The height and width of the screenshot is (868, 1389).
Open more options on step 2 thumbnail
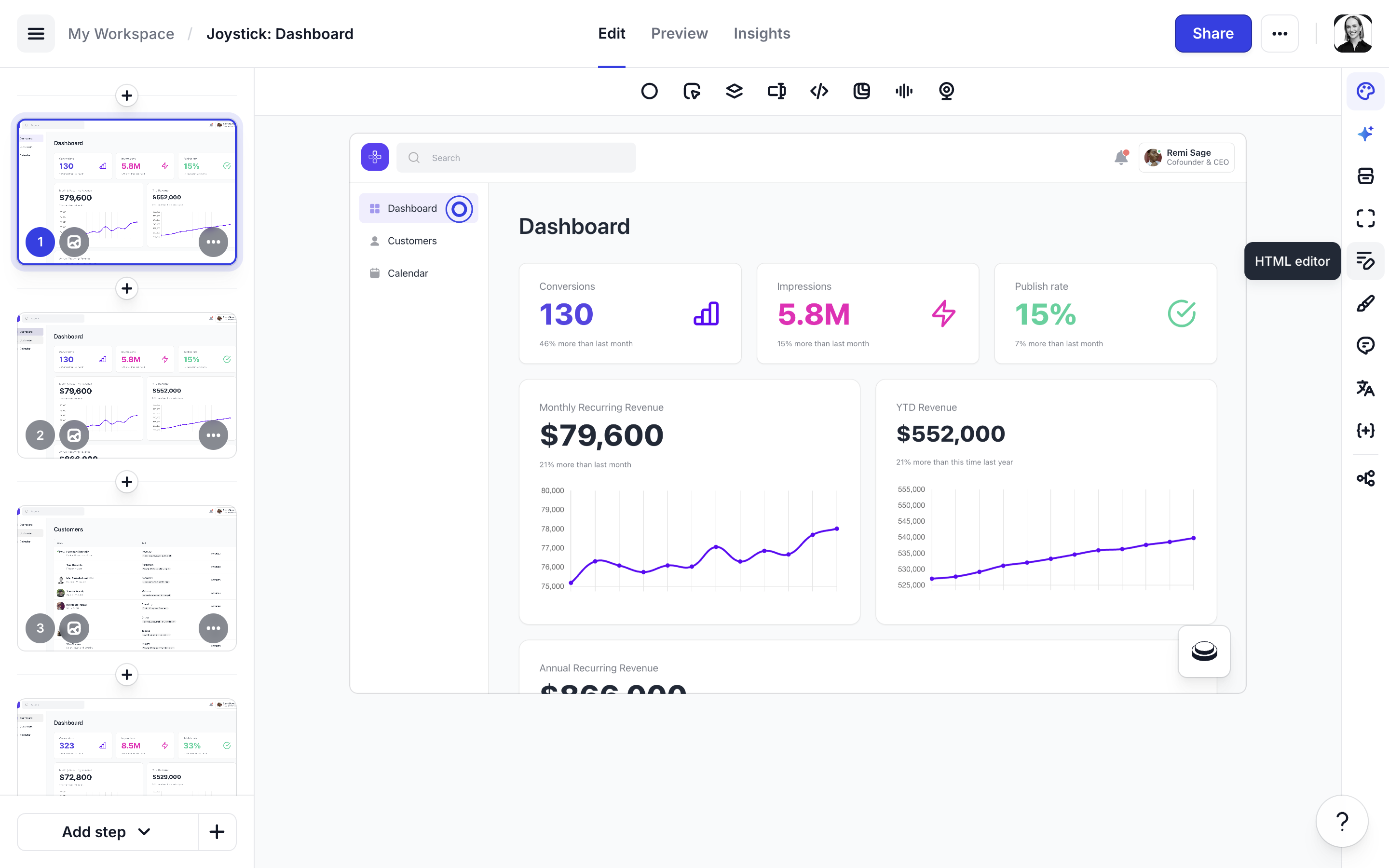[x=213, y=435]
